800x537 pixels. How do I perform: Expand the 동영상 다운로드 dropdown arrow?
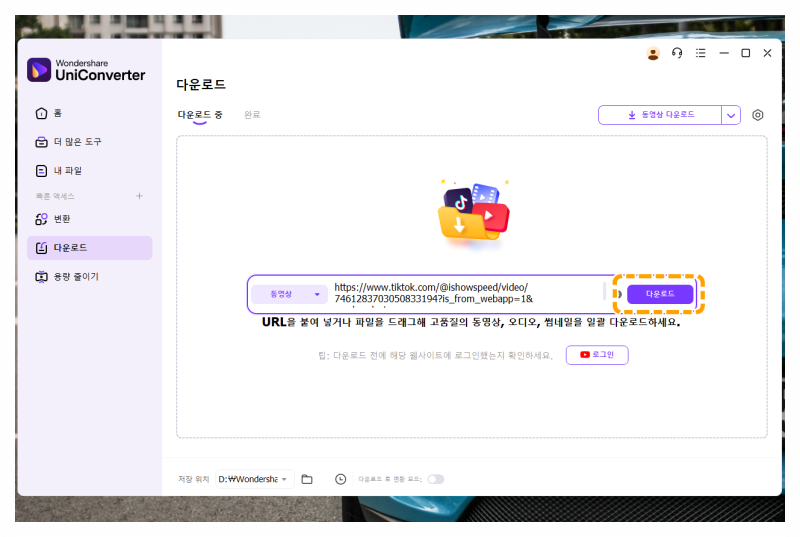[x=731, y=115]
